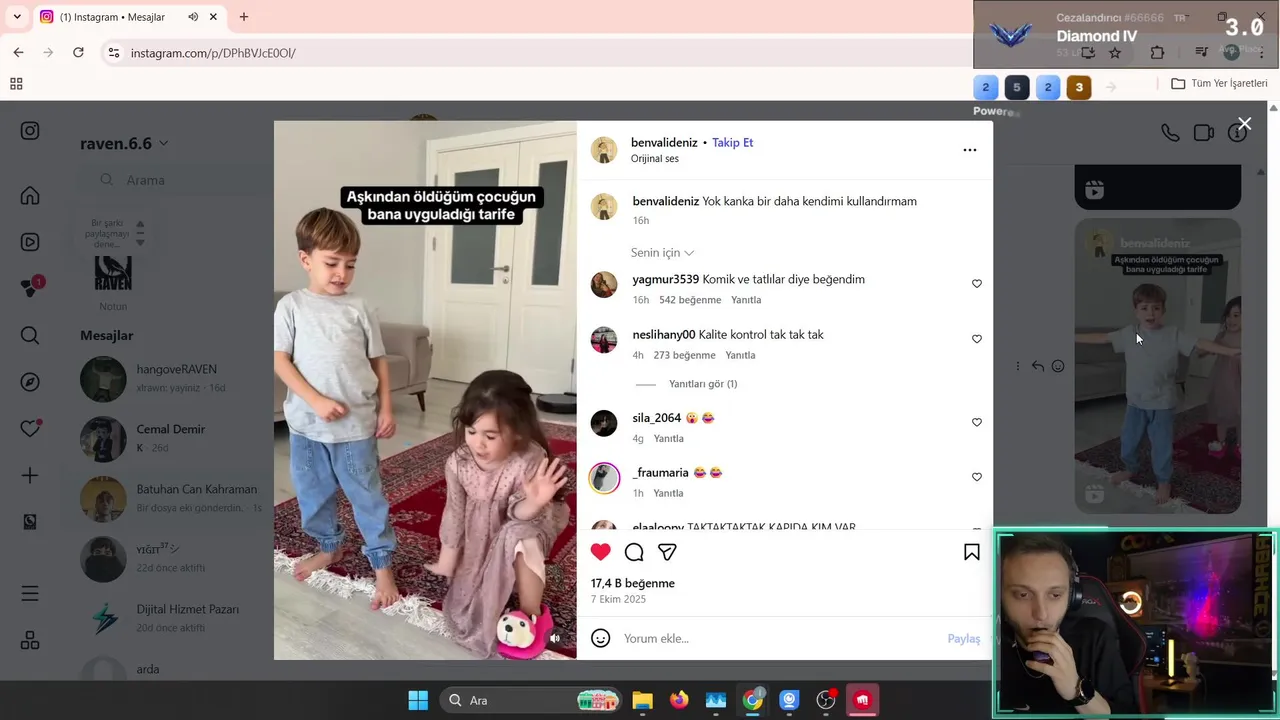The height and width of the screenshot is (720, 1280).
Task: Open benvalideniz profile from post header
Action: click(x=665, y=143)
